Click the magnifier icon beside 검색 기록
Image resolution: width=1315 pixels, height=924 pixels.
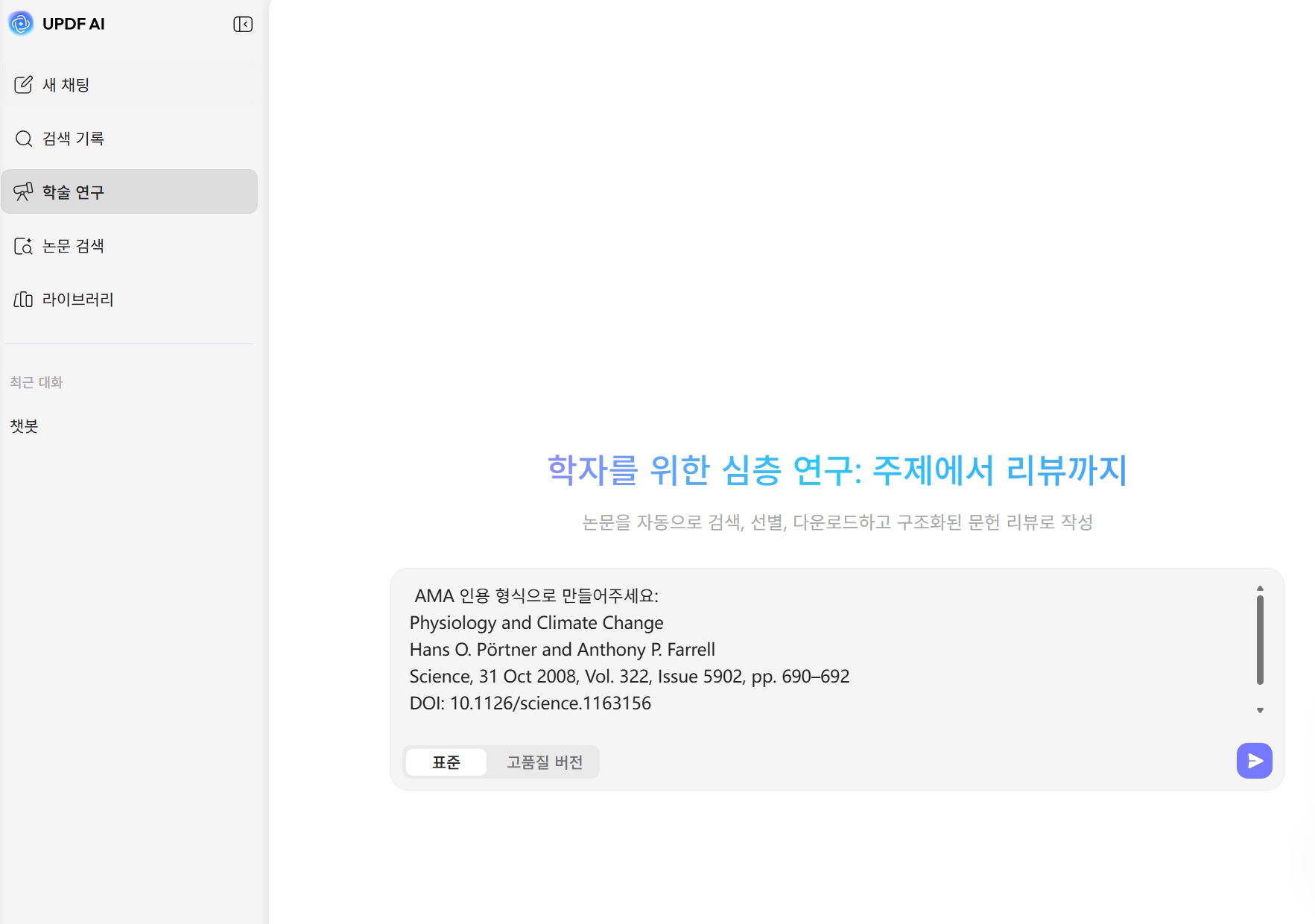click(24, 139)
